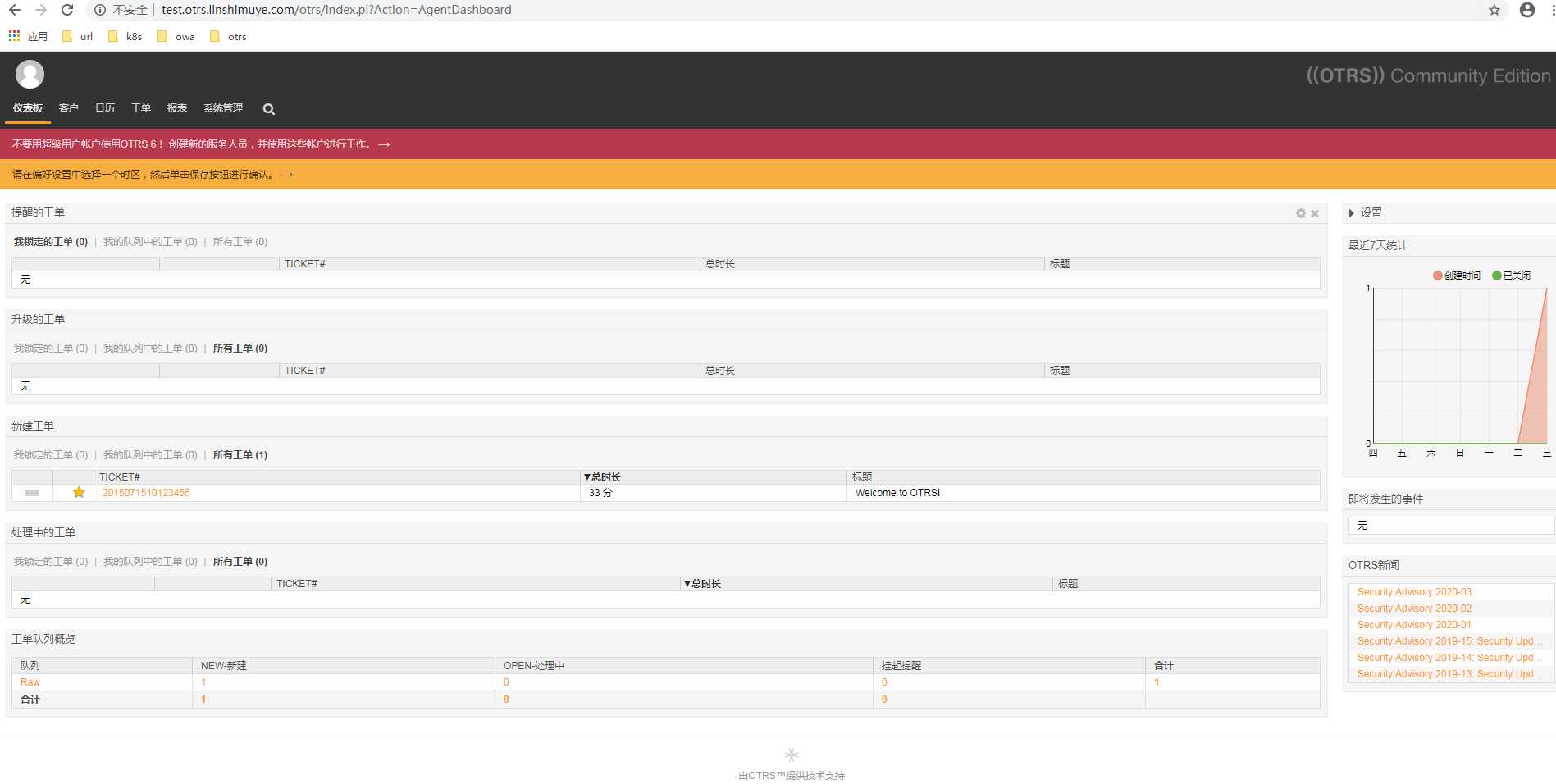Screen dimensions: 1556x784
Task: Select 我锁定的工单 in 升级的工单
Action: coord(51,349)
